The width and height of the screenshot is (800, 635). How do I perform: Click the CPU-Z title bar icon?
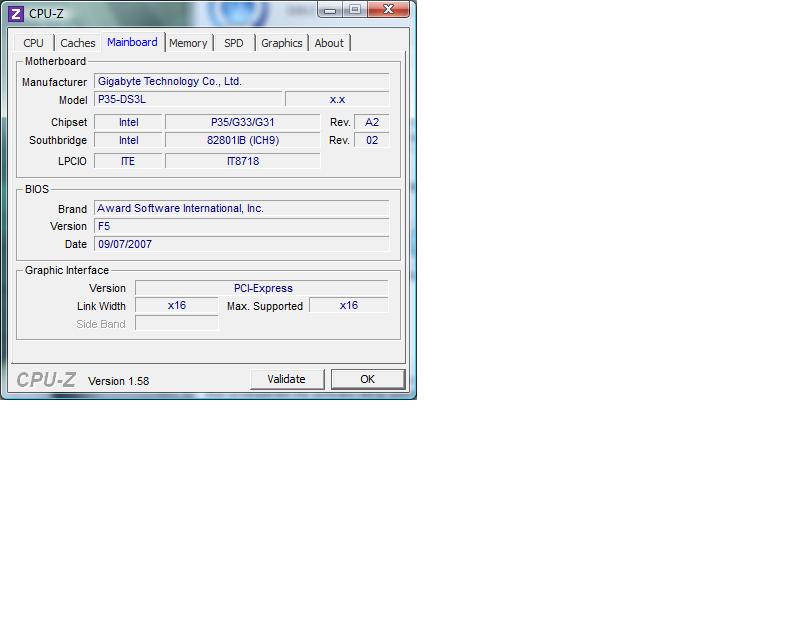[15, 13]
